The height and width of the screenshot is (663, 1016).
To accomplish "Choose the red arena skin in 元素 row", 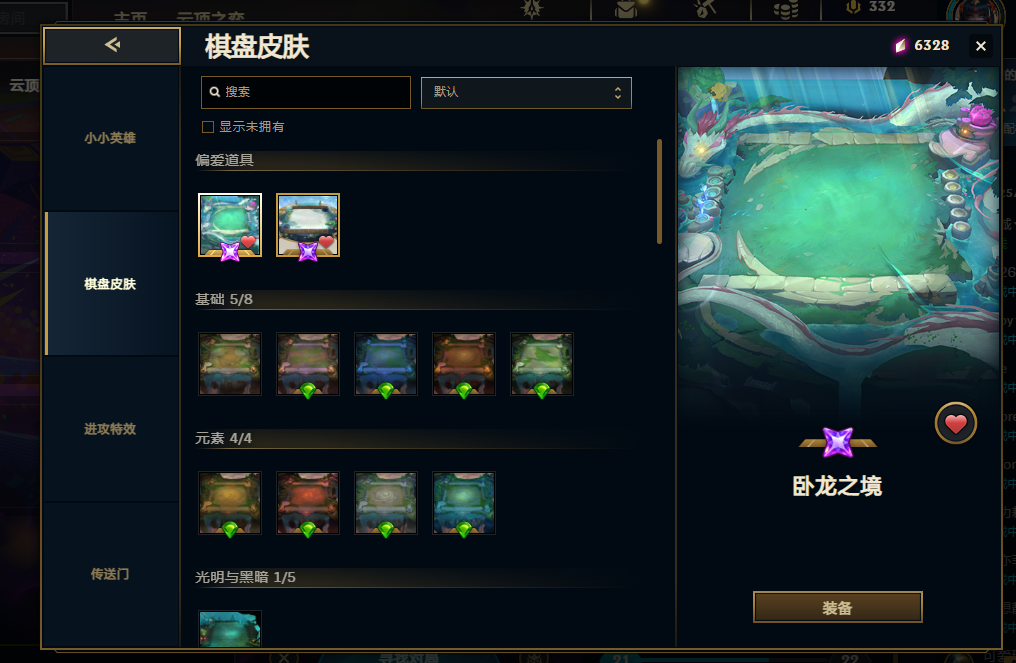I will point(308,503).
